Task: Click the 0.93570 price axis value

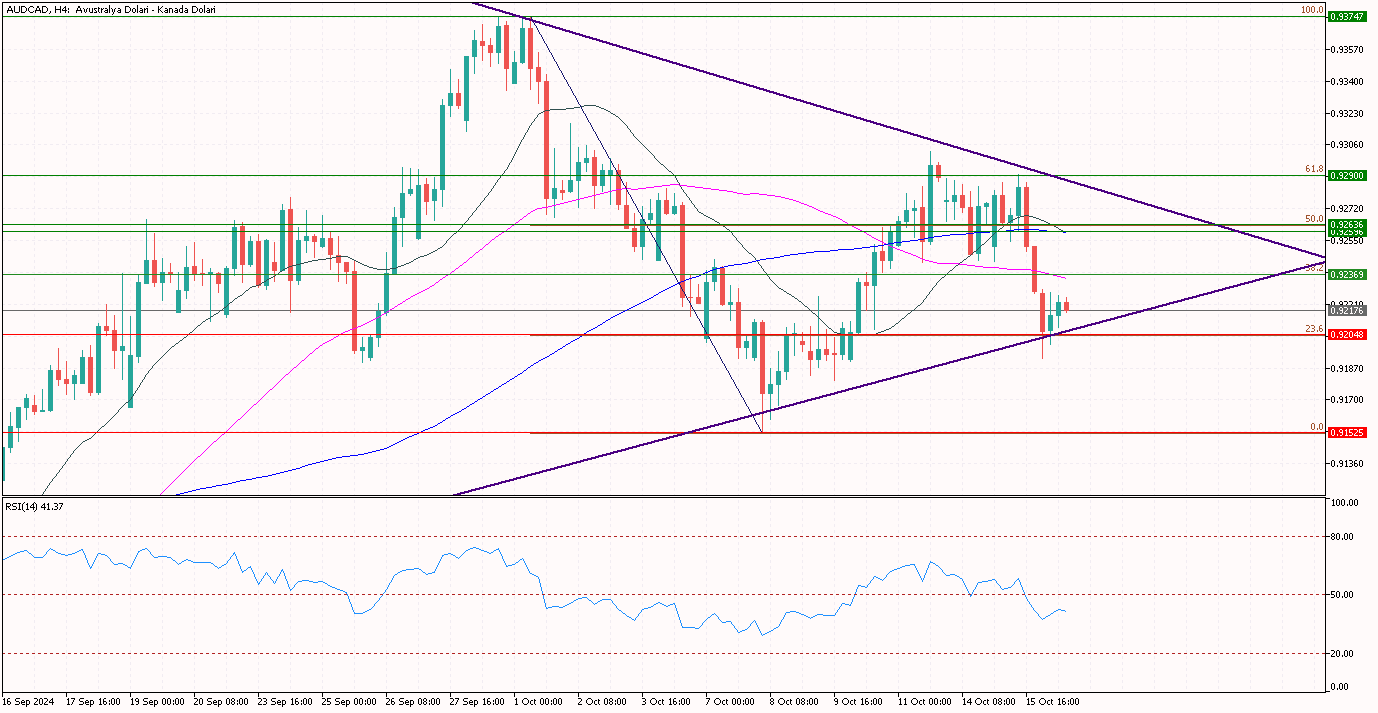Action: (1346, 49)
